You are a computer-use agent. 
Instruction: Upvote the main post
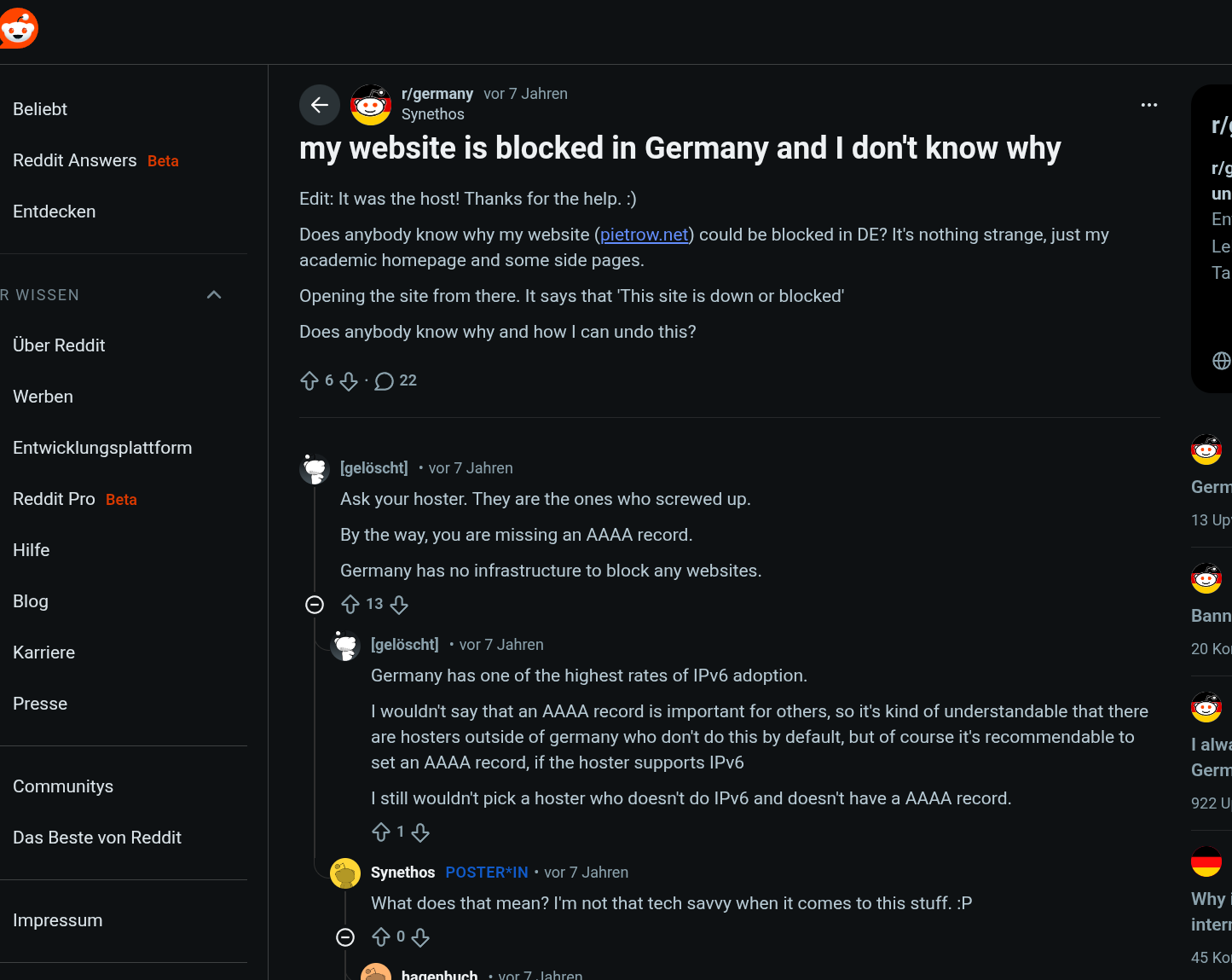[x=309, y=381]
